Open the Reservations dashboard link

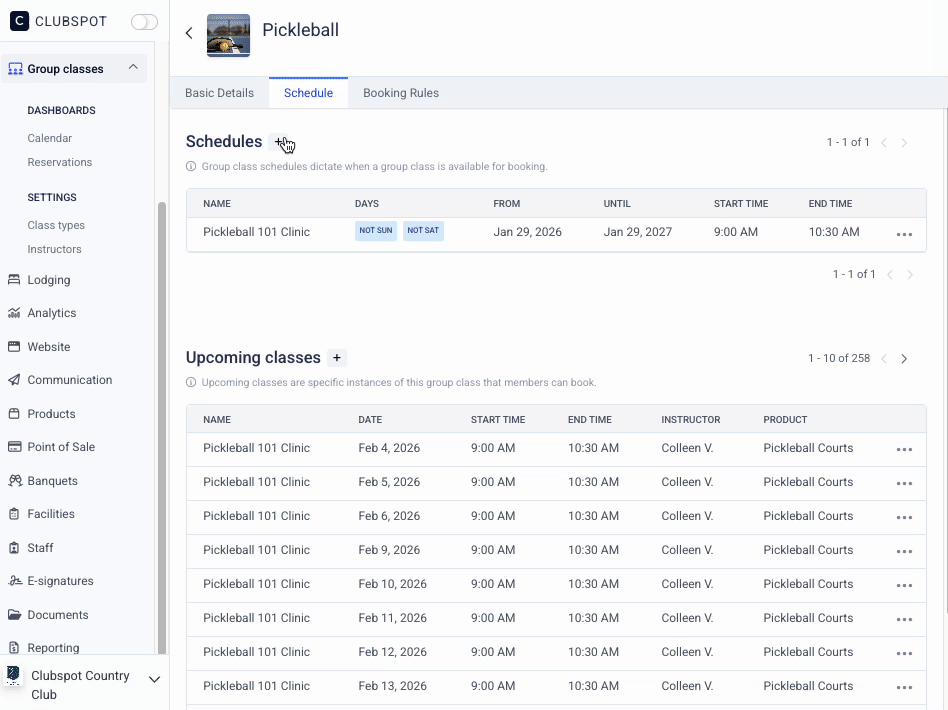[59, 162]
